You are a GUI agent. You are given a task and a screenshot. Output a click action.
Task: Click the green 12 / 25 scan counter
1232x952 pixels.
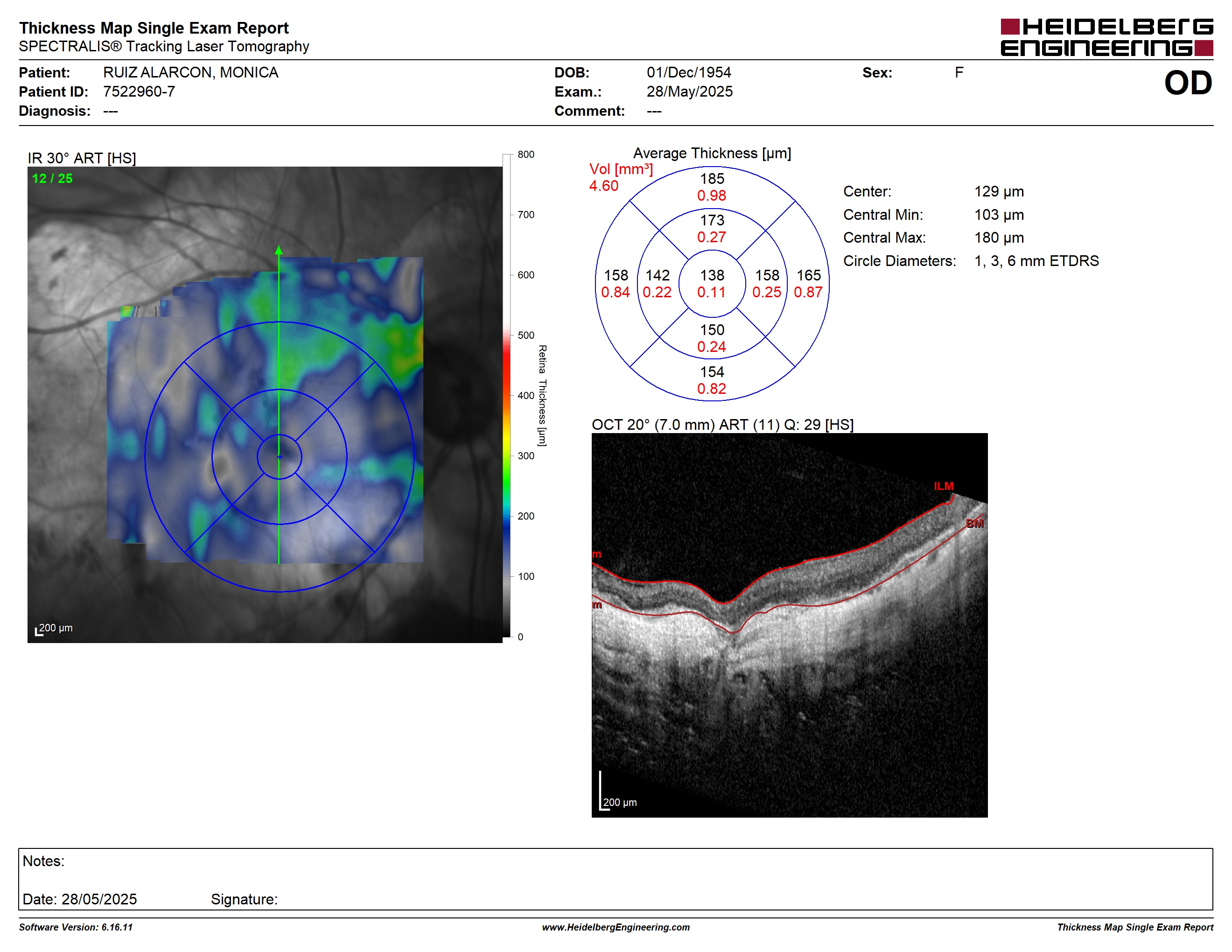coord(52,178)
